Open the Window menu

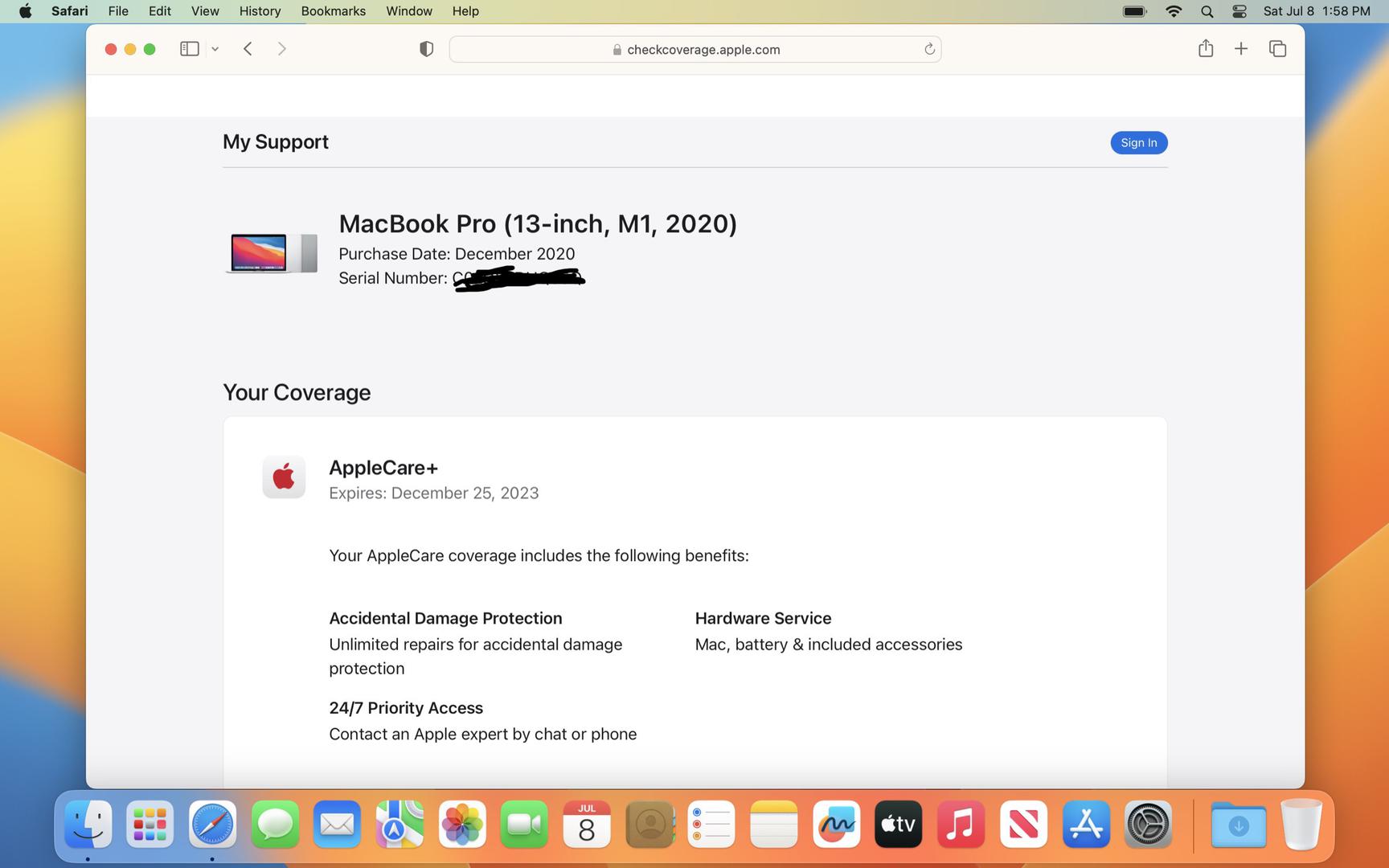[x=409, y=11]
